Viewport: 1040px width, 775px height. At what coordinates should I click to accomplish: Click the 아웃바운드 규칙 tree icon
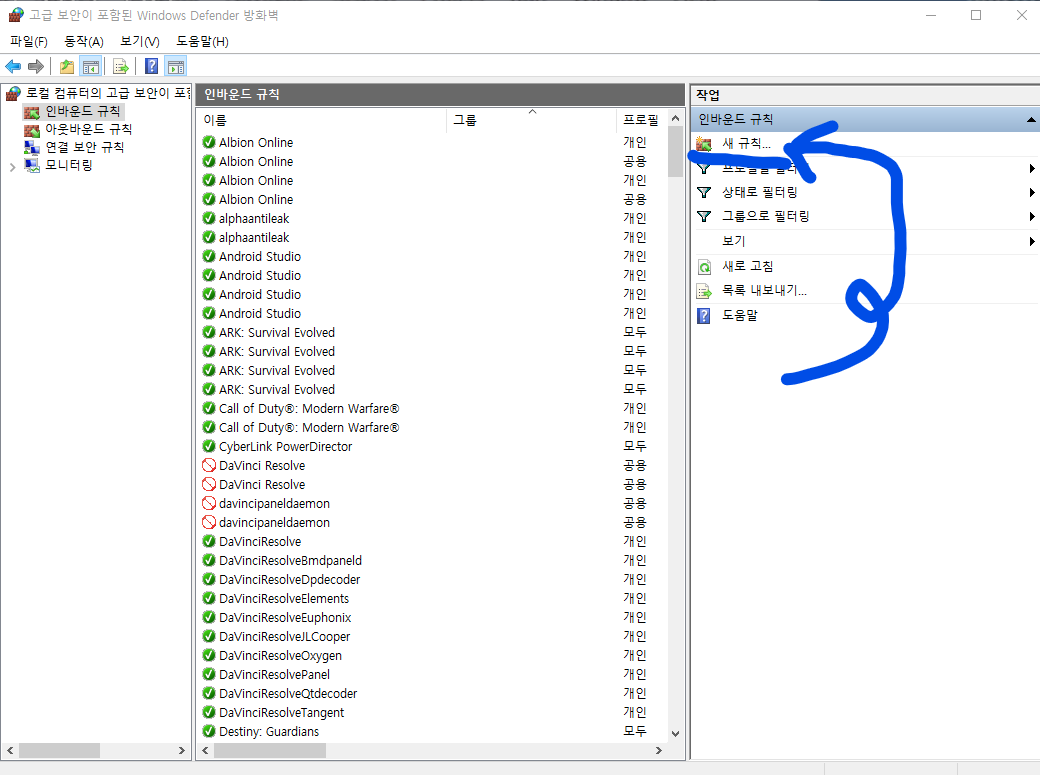click(32, 129)
